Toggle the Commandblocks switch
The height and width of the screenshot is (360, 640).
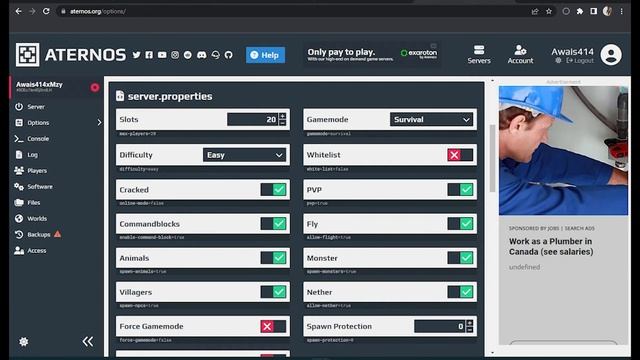273,224
